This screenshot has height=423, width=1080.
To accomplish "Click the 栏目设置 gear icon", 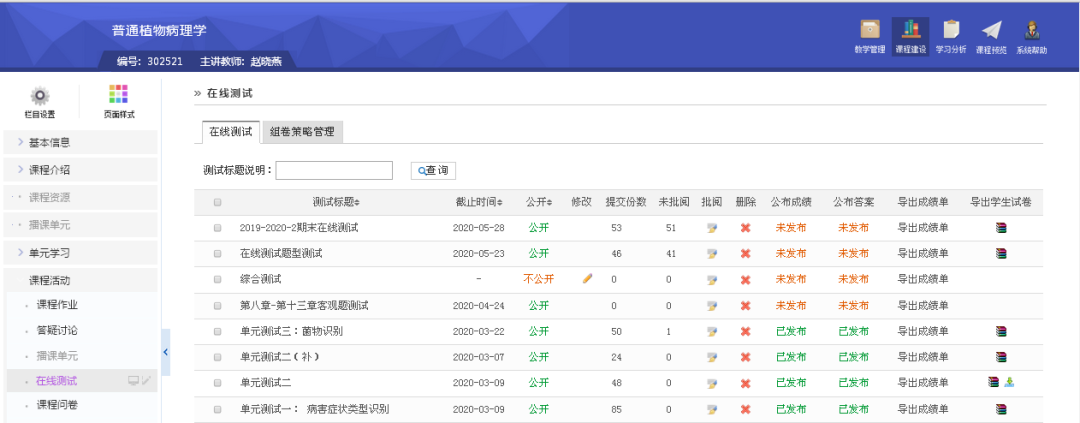I will pyautogui.click(x=40, y=96).
